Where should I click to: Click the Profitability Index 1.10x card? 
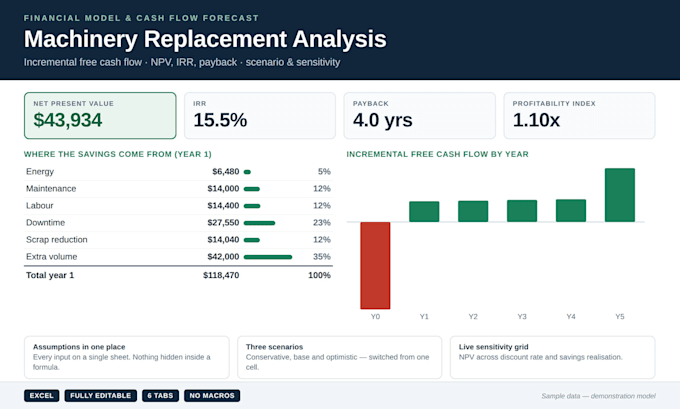pos(579,115)
